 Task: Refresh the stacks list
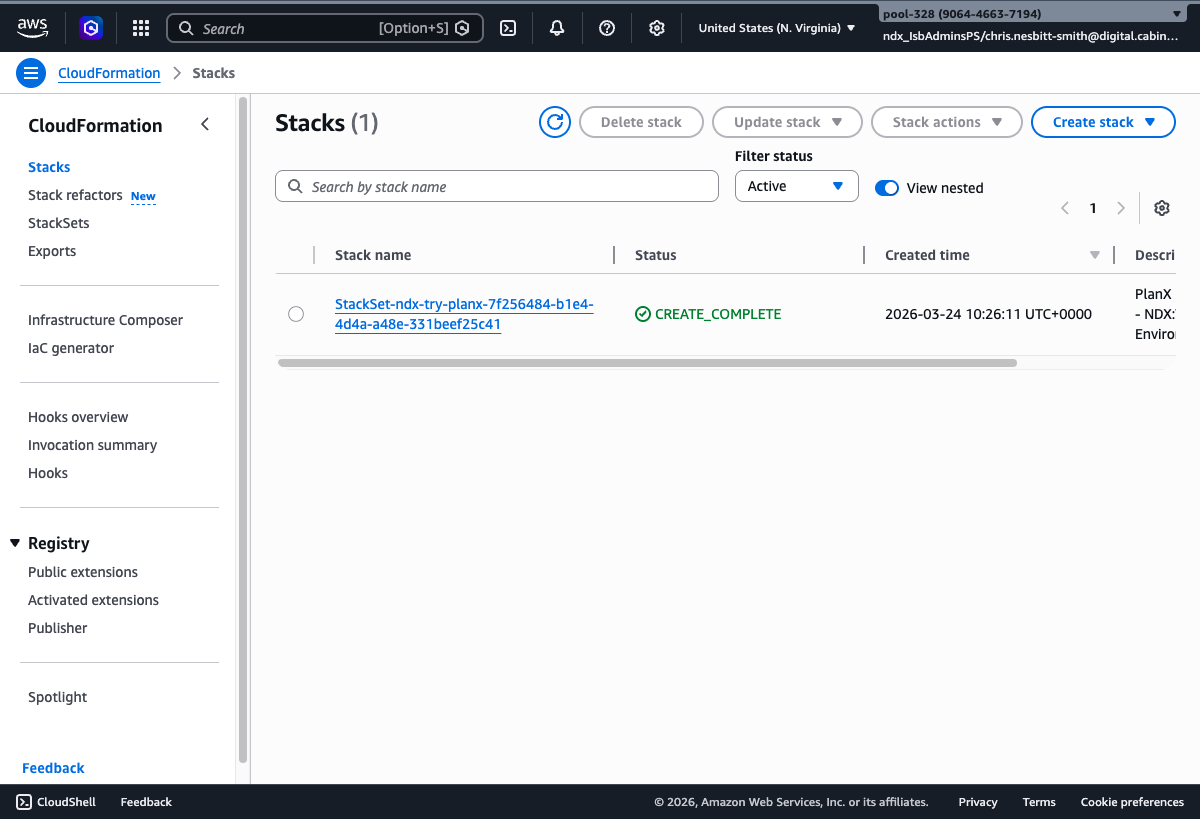[555, 122]
